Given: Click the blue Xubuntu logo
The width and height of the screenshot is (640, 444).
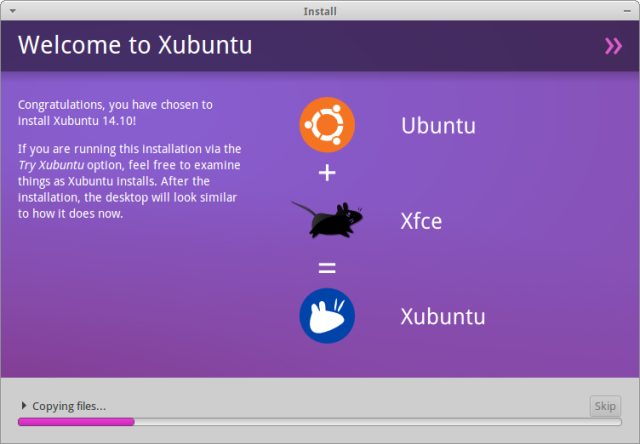Looking at the screenshot, I should [327, 316].
